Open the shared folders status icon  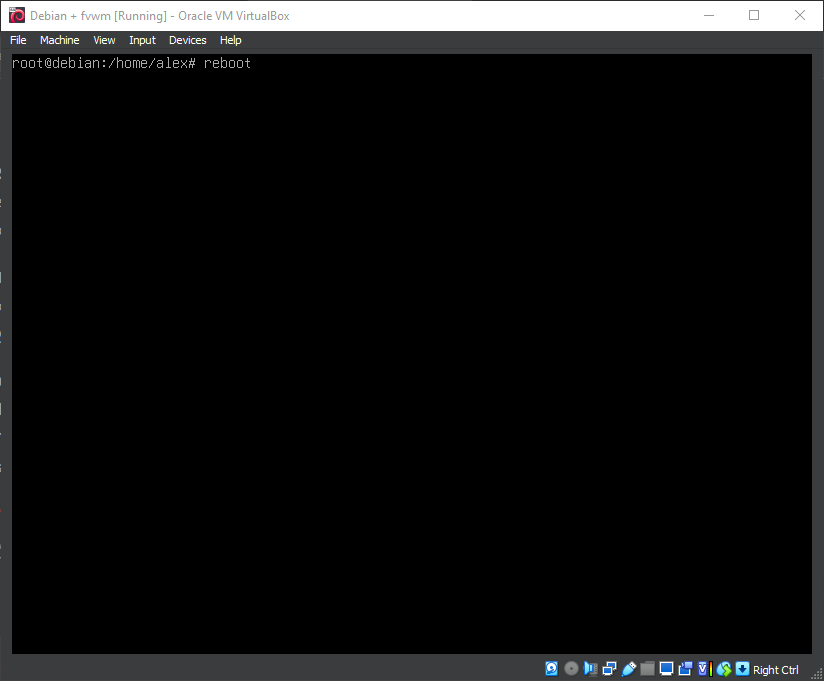pos(647,668)
